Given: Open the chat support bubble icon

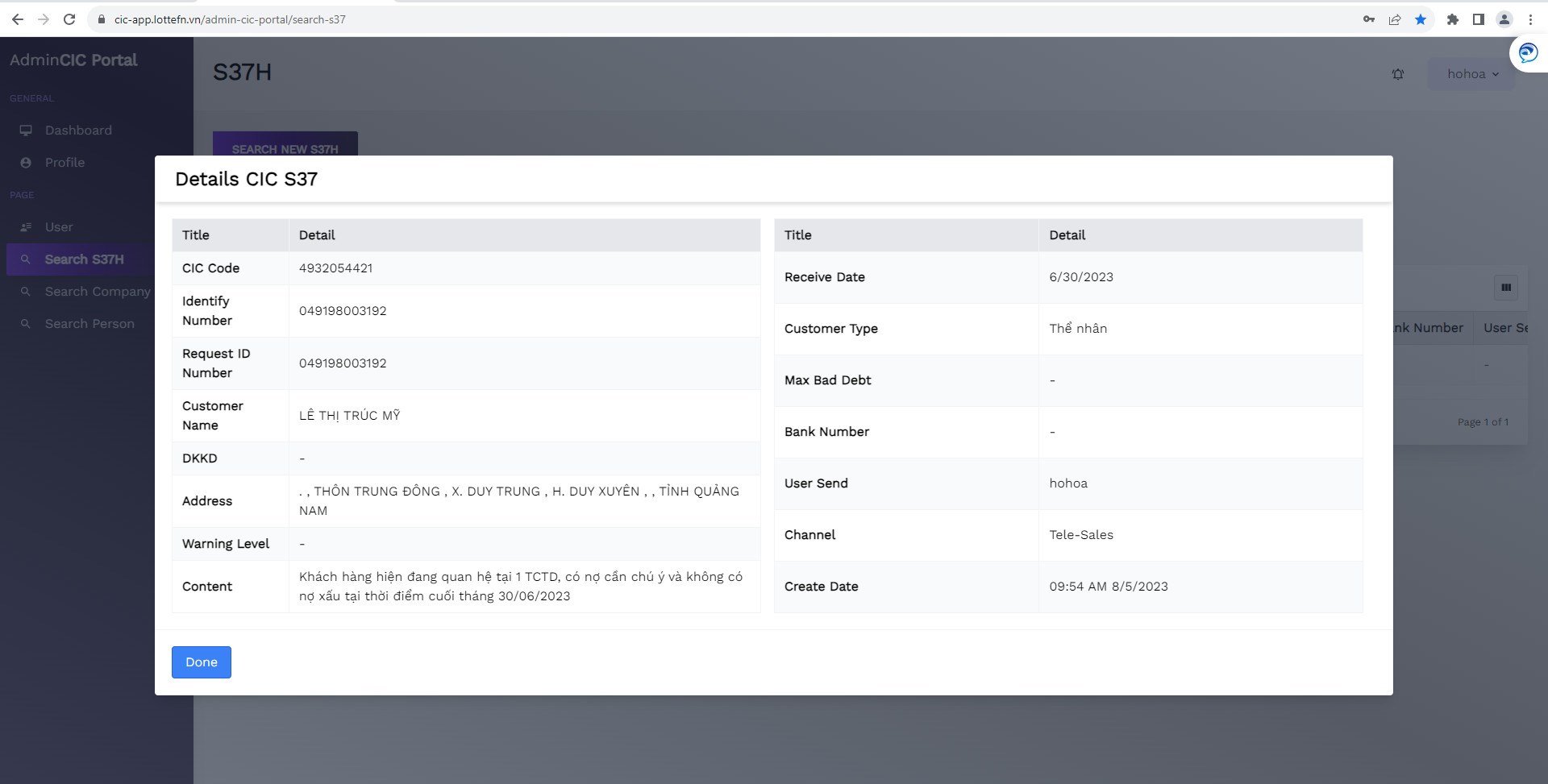Looking at the screenshot, I should click(x=1528, y=53).
